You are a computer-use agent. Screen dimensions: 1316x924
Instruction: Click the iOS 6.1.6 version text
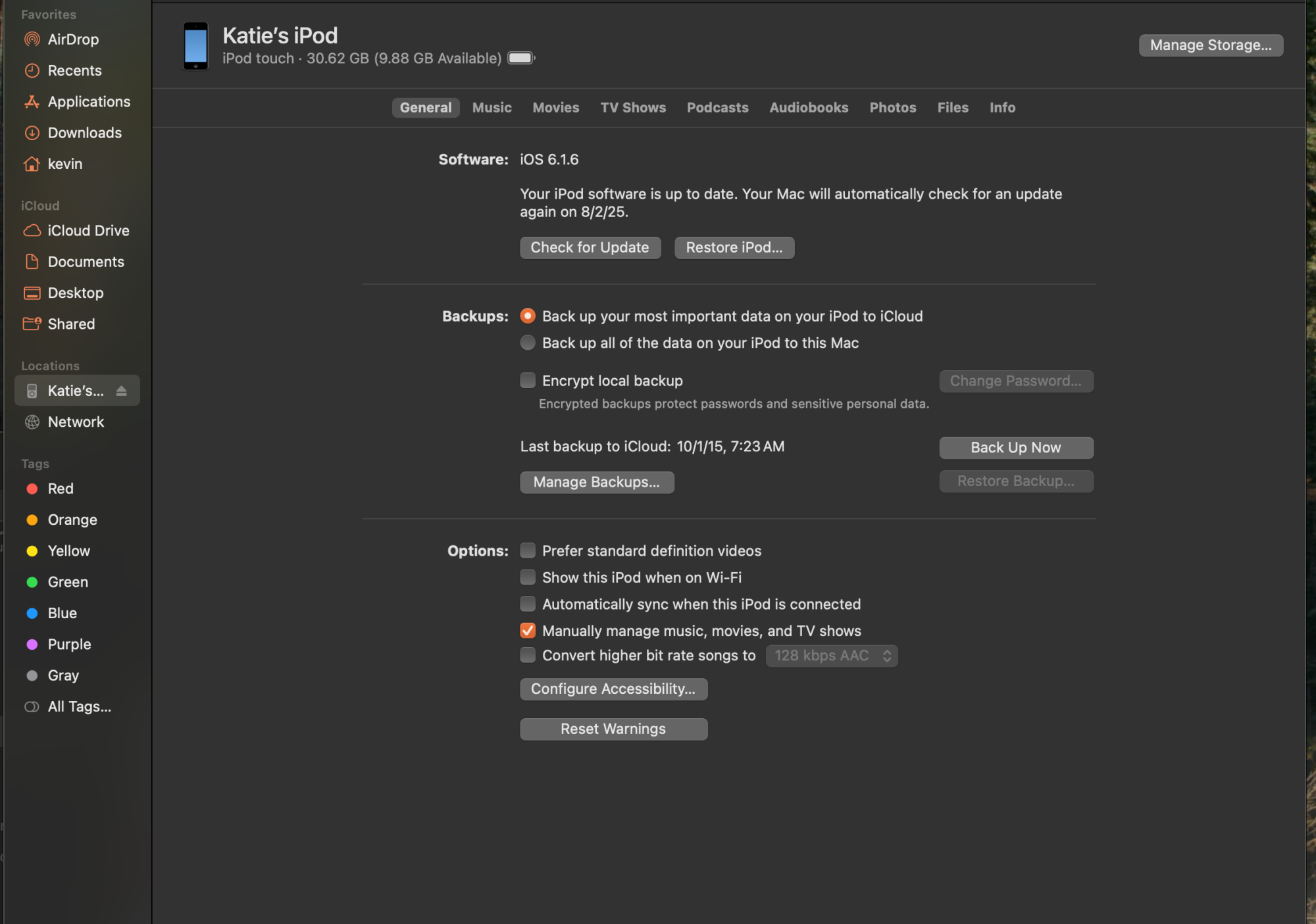tap(549, 160)
